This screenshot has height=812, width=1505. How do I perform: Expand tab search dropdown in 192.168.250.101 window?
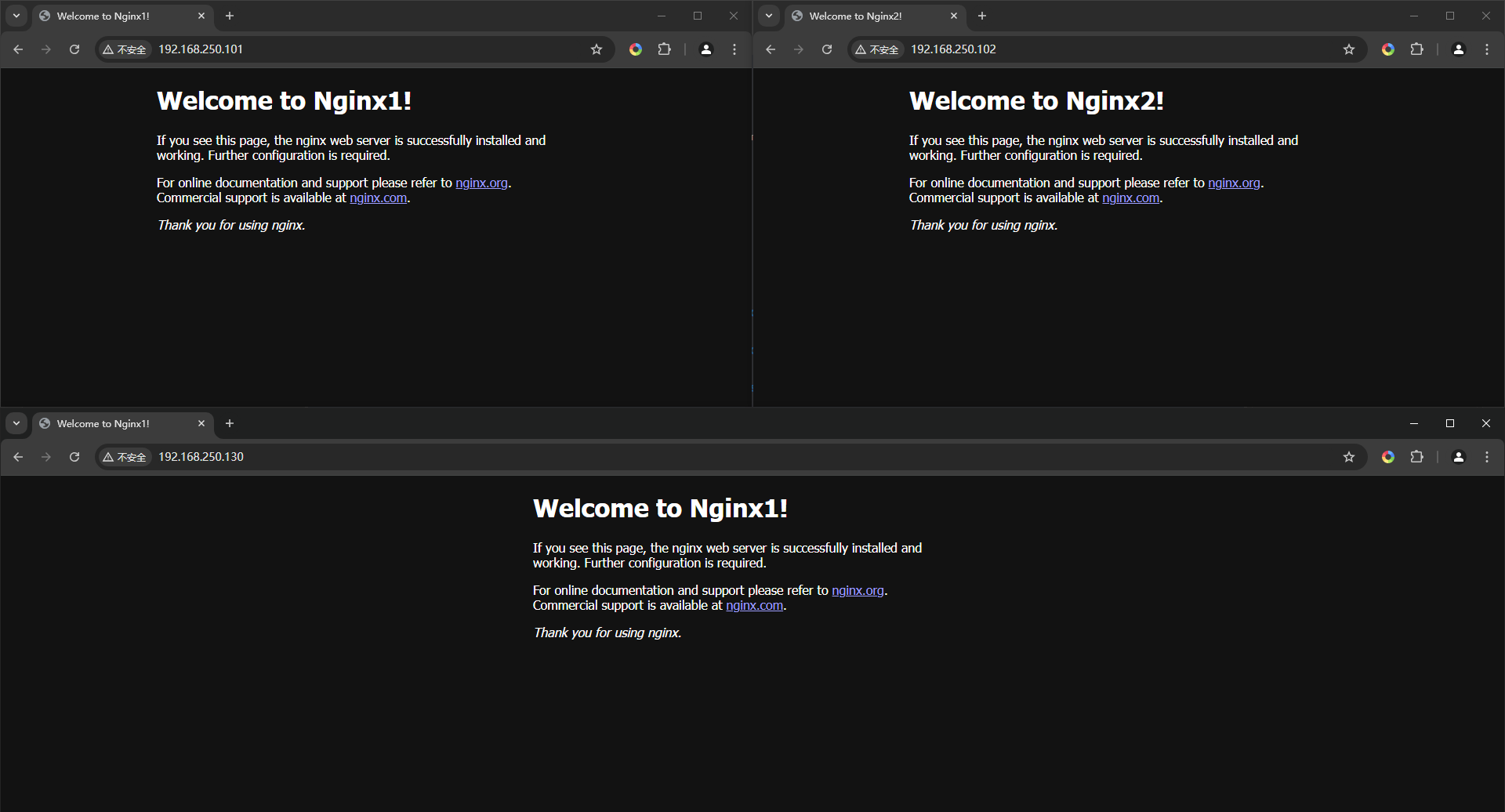(16, 16)
